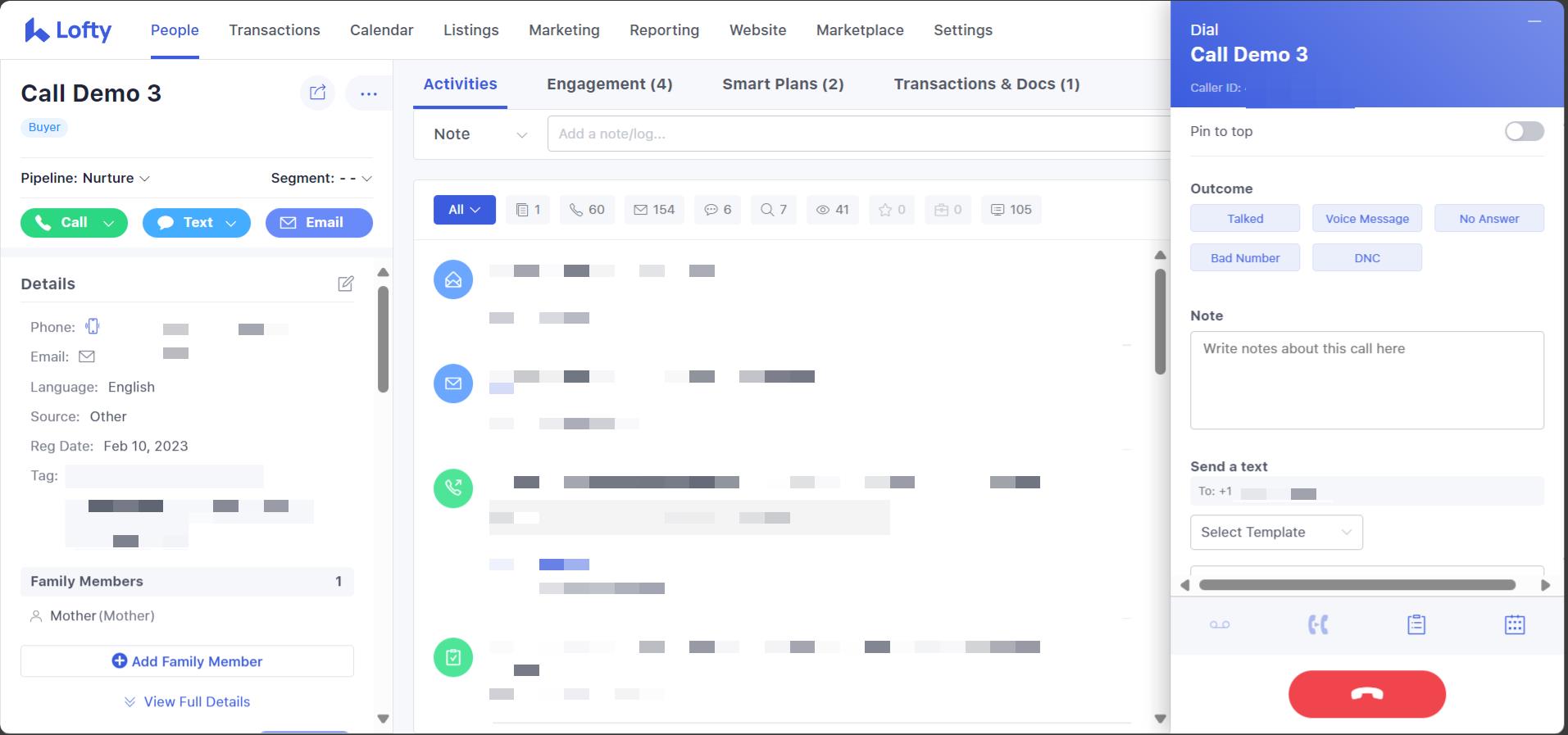Image resolution: width=1568 pixels, height=735 pixels.
Task: Filter activities by emails (154)
Action: click(654, 210)
